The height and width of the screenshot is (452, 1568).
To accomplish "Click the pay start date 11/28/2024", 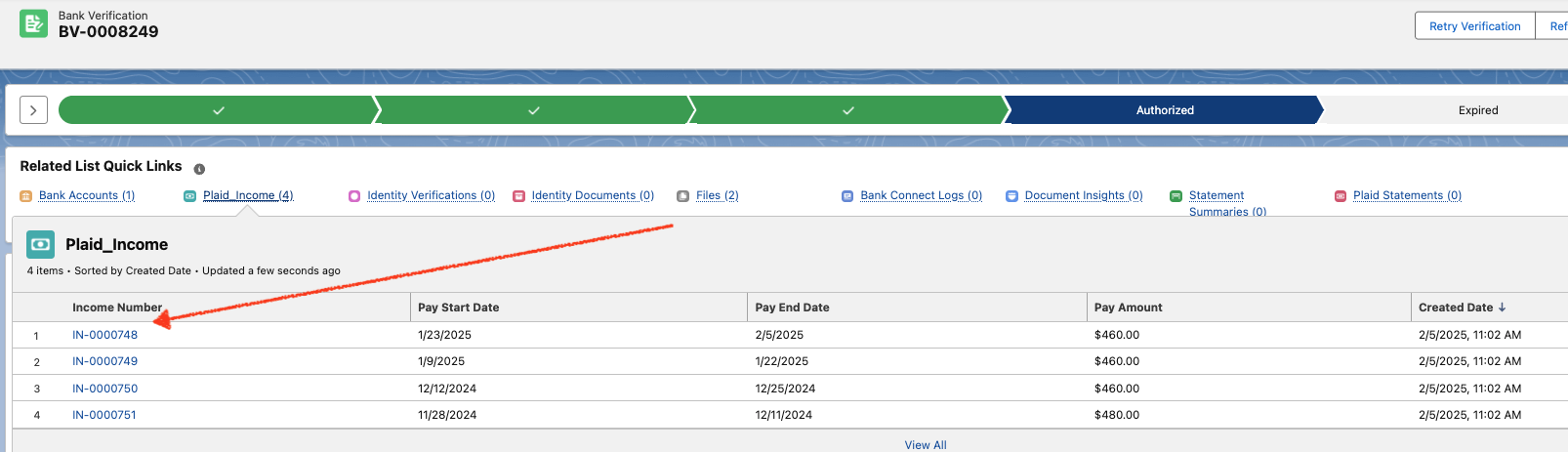I will 447,415.
